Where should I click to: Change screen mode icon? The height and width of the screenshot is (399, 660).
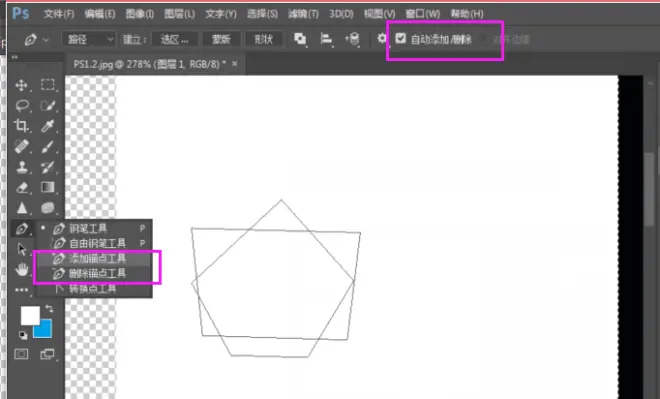[47, 354]
